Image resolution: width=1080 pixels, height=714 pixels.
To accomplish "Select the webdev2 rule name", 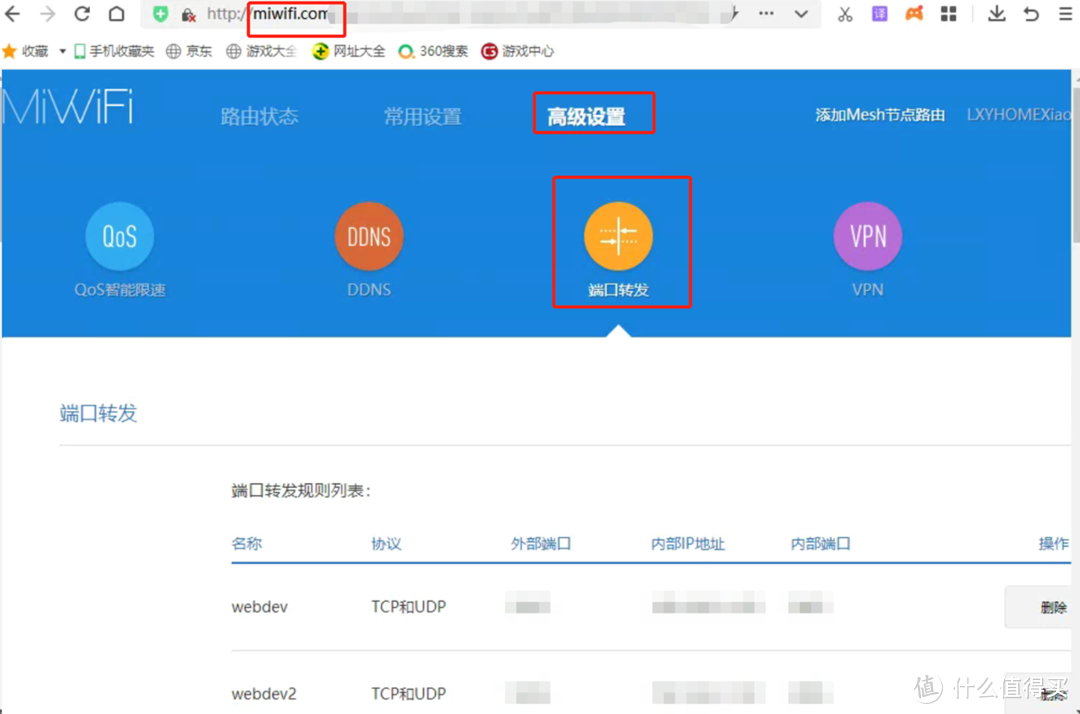I will tap(264, 693).
